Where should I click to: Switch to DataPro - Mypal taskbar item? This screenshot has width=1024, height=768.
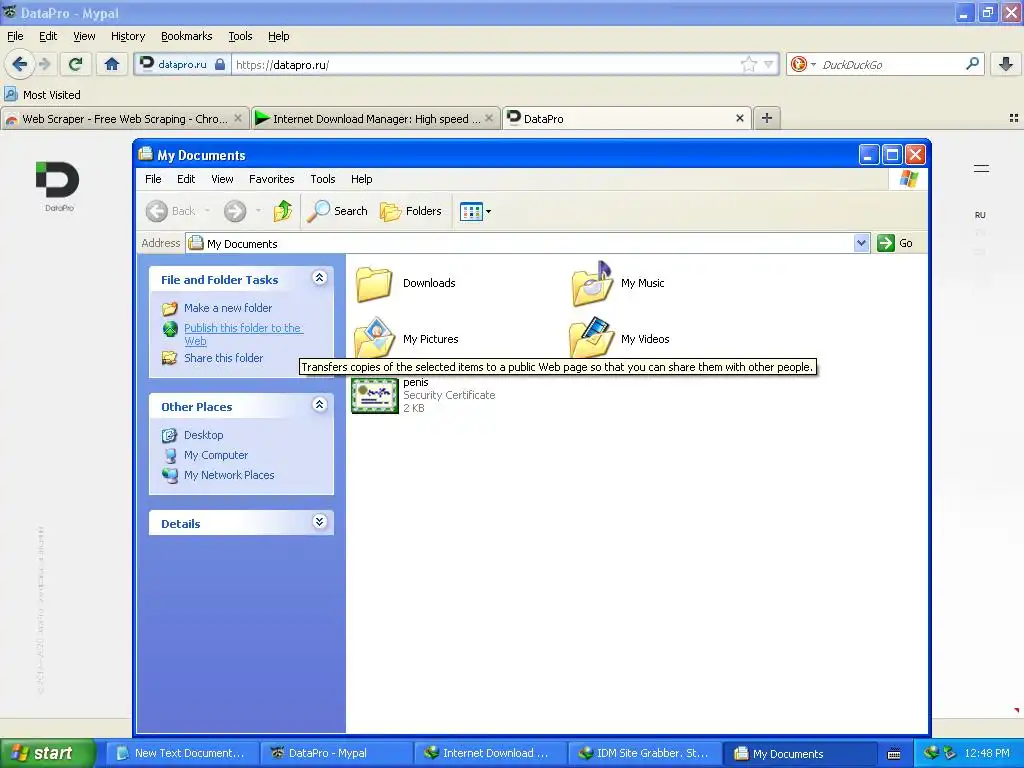click(x=336, y=754)
